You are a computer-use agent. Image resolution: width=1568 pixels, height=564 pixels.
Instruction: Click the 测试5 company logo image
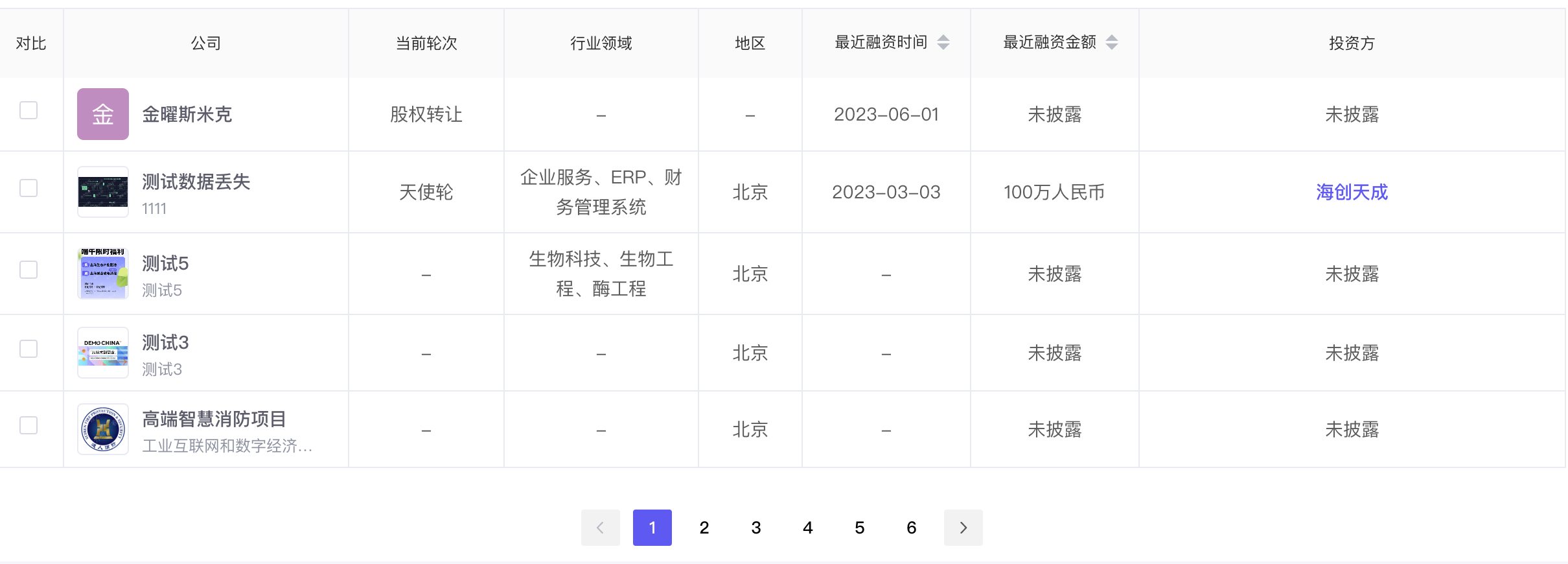[x=102, y=274]
